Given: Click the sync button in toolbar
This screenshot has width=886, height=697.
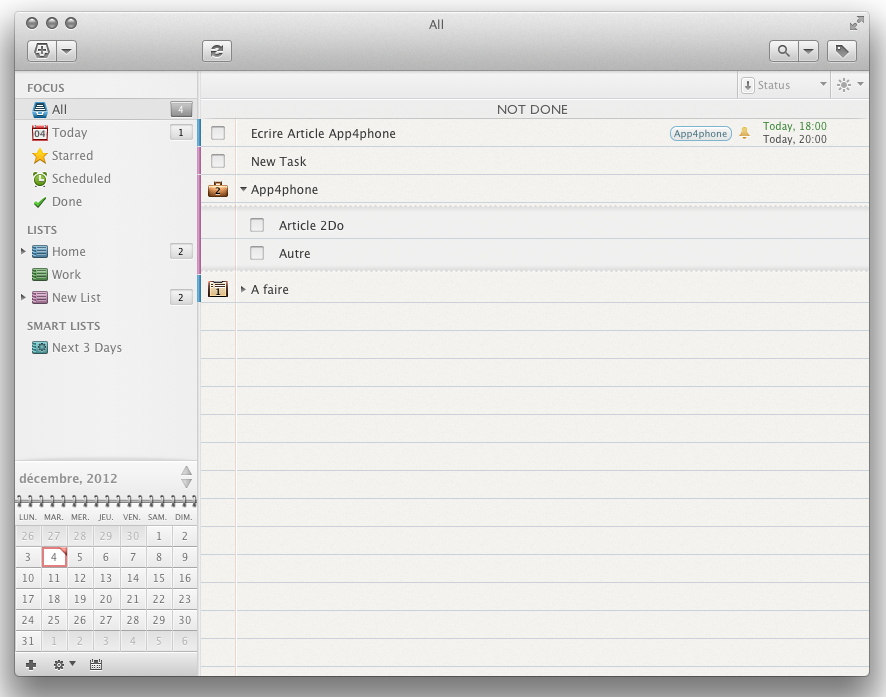Looking at the screenshot, I should pos(216,51).
